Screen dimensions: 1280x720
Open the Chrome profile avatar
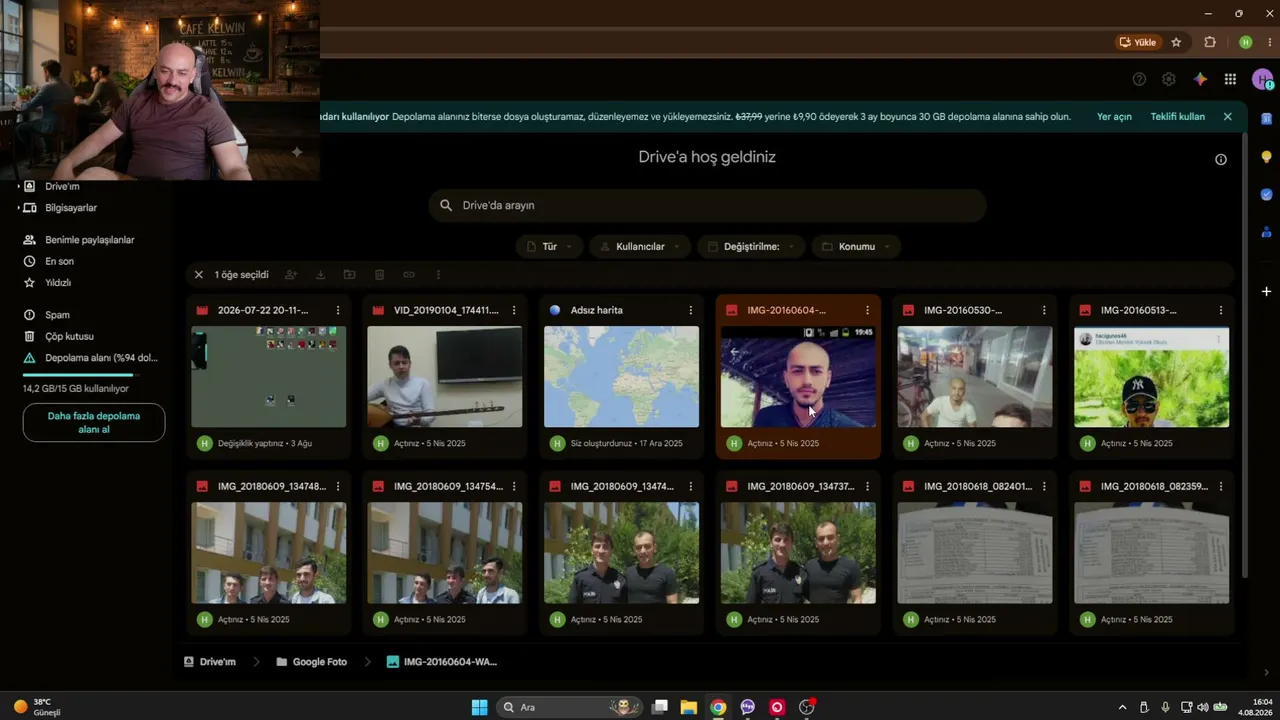pyautogui.click(x=1245, y=42)
